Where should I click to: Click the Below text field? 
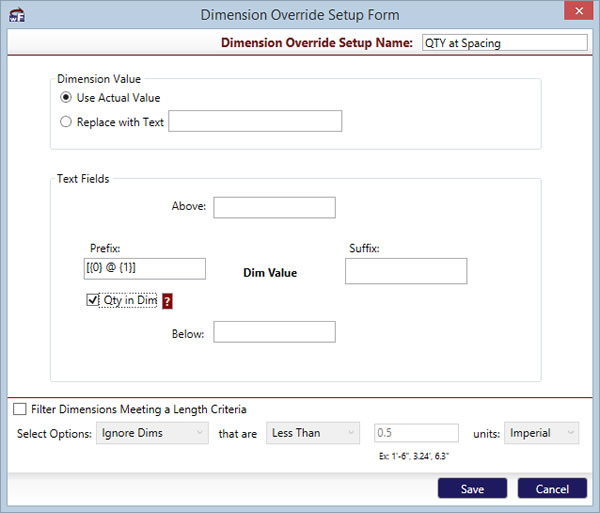coord(274,332)
